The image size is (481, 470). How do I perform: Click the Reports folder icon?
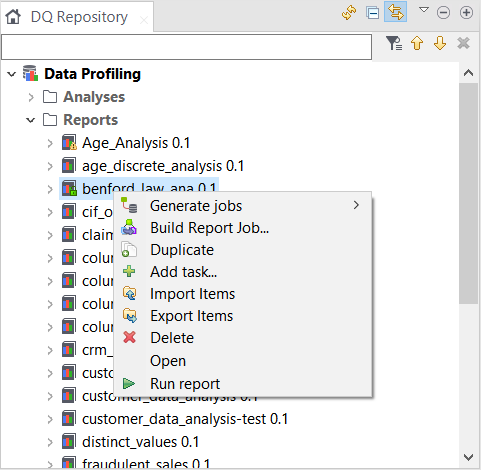tap(50, 120)
